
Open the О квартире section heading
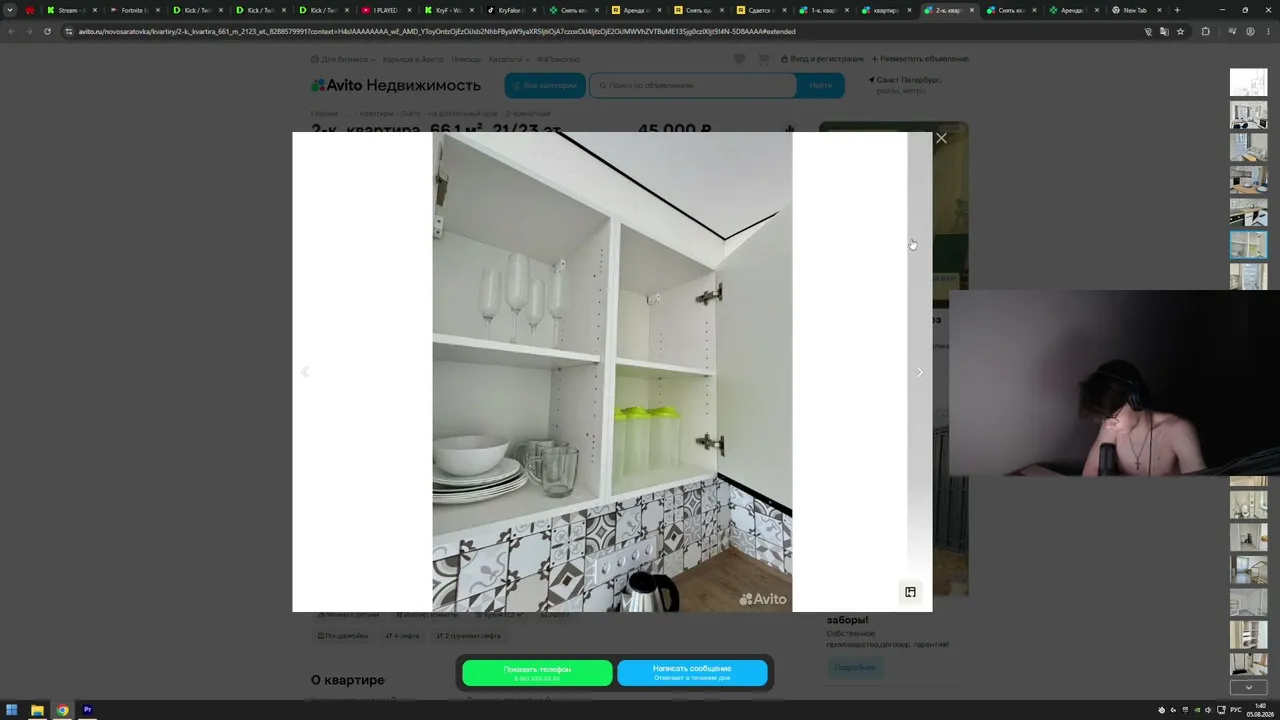coord(347,680)
